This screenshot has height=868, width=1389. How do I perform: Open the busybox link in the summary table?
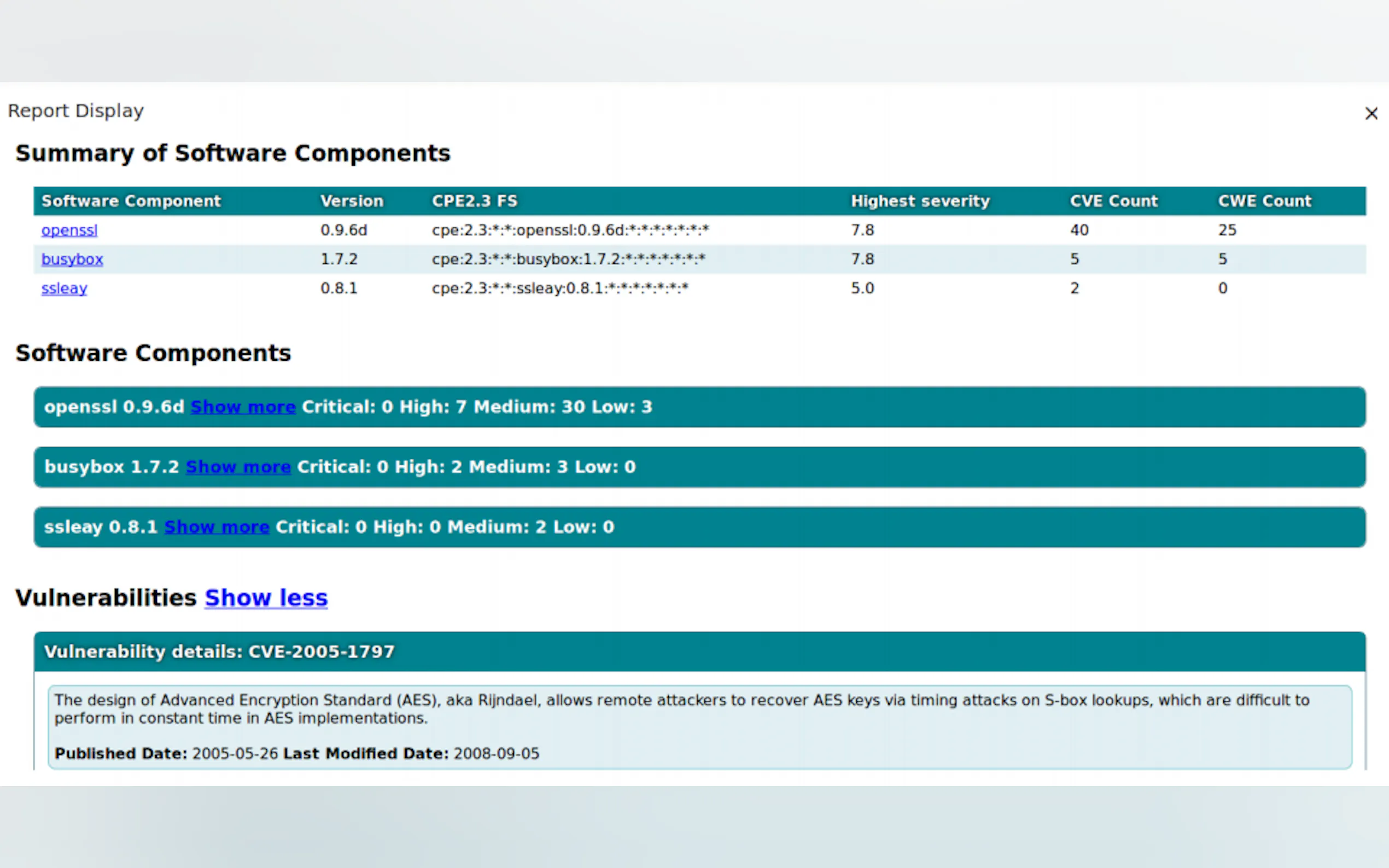(72, 259)
